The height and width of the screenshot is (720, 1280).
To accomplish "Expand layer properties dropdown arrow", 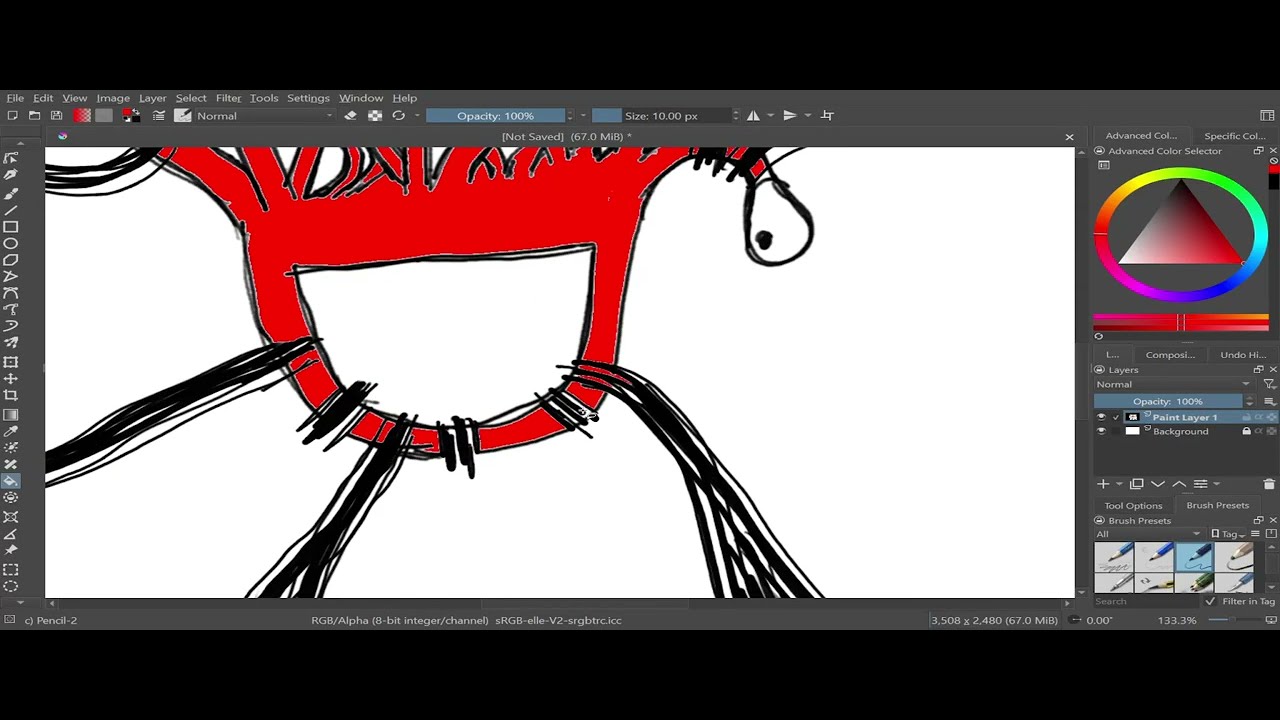I will (x=1216, y=485).
